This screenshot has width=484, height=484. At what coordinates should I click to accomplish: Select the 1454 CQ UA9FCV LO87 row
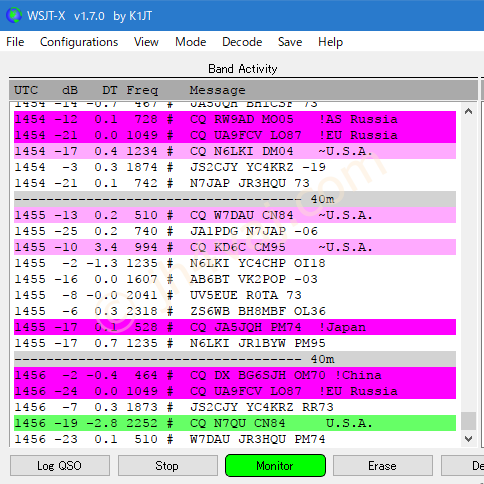tap(235, 135)
